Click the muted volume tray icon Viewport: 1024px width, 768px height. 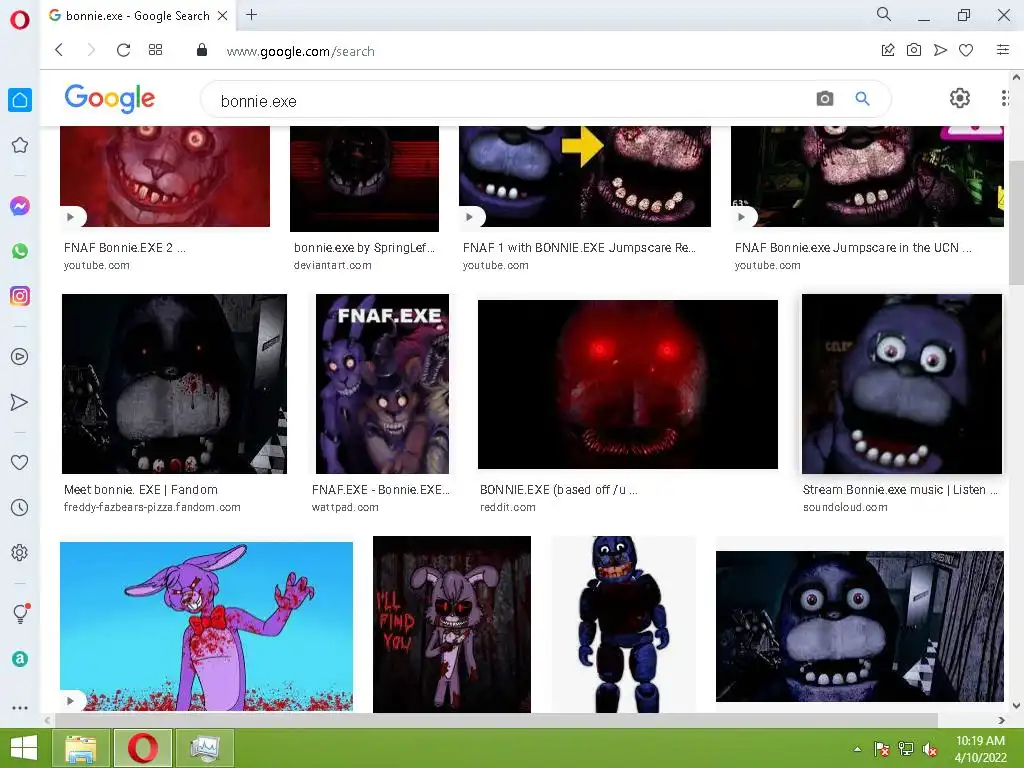pos(930,749)
